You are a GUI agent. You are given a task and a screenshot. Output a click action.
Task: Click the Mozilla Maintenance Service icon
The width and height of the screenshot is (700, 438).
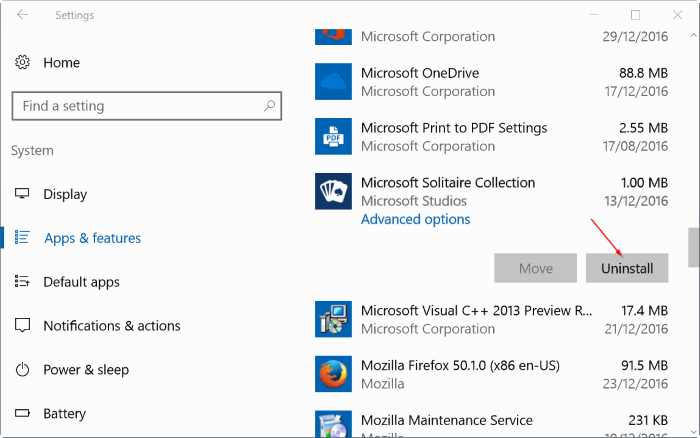point(333,424)
